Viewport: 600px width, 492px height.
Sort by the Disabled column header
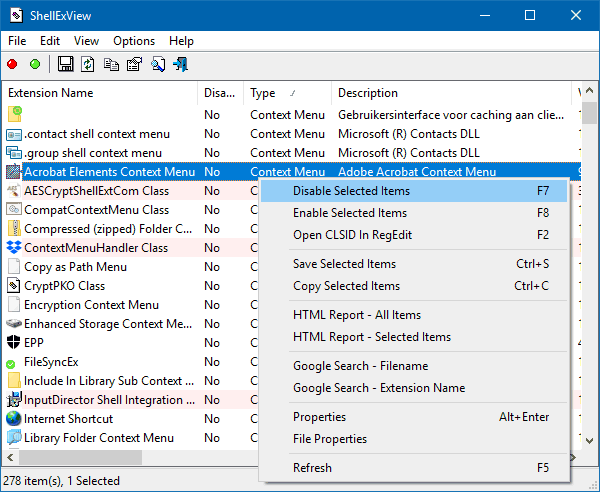pos(220,93)
